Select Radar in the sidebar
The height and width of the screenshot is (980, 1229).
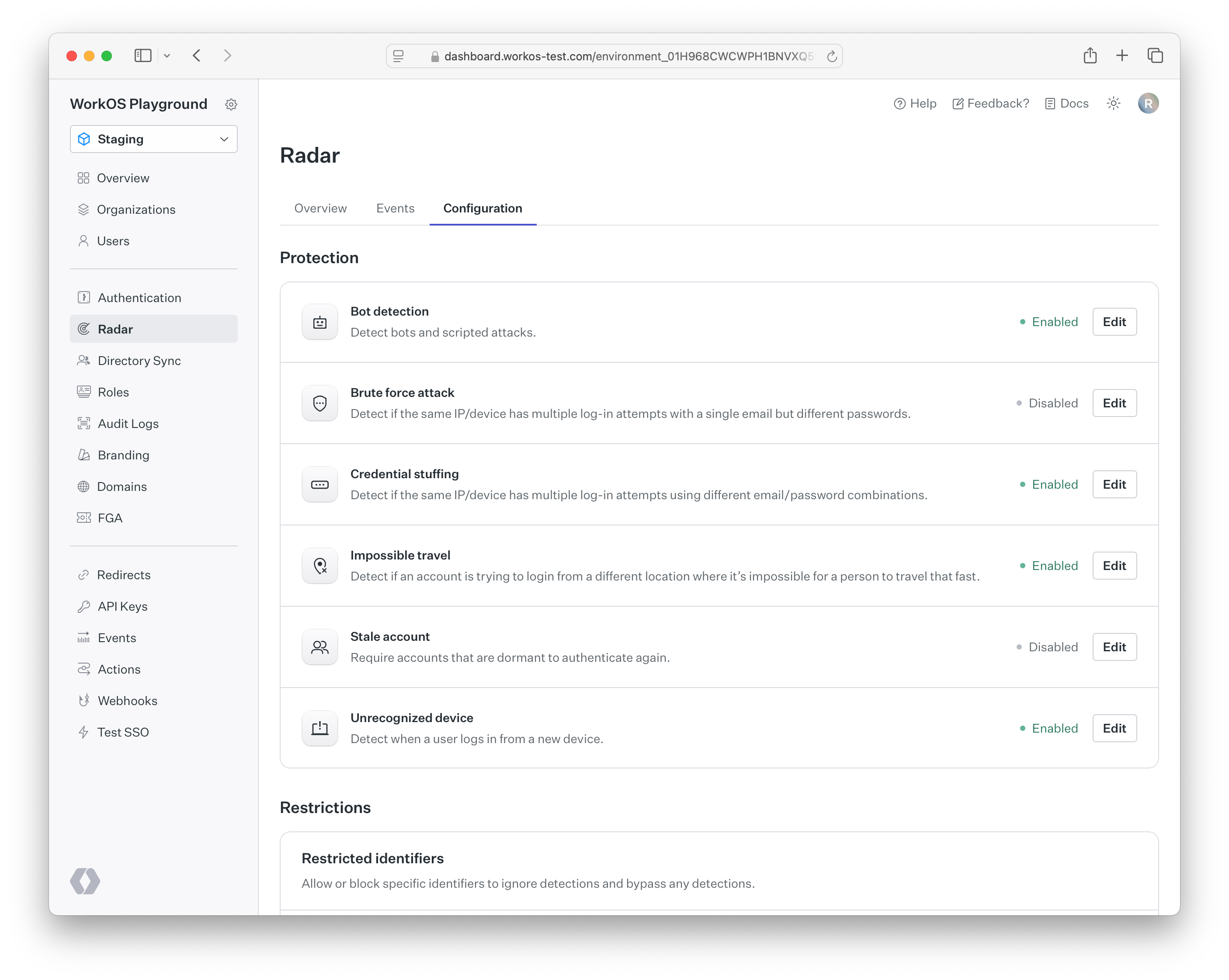coord(153,329)
